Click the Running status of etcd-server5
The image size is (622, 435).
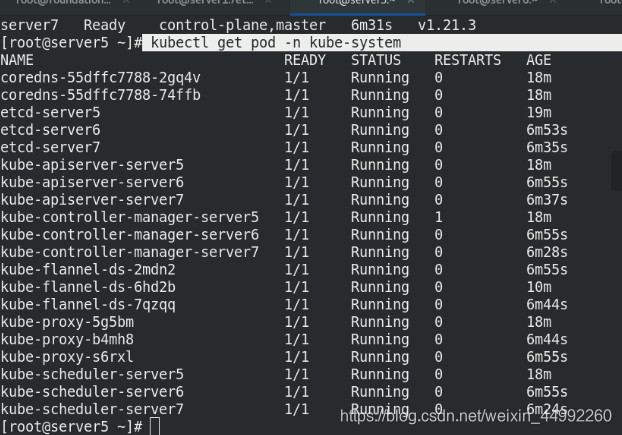380,113
